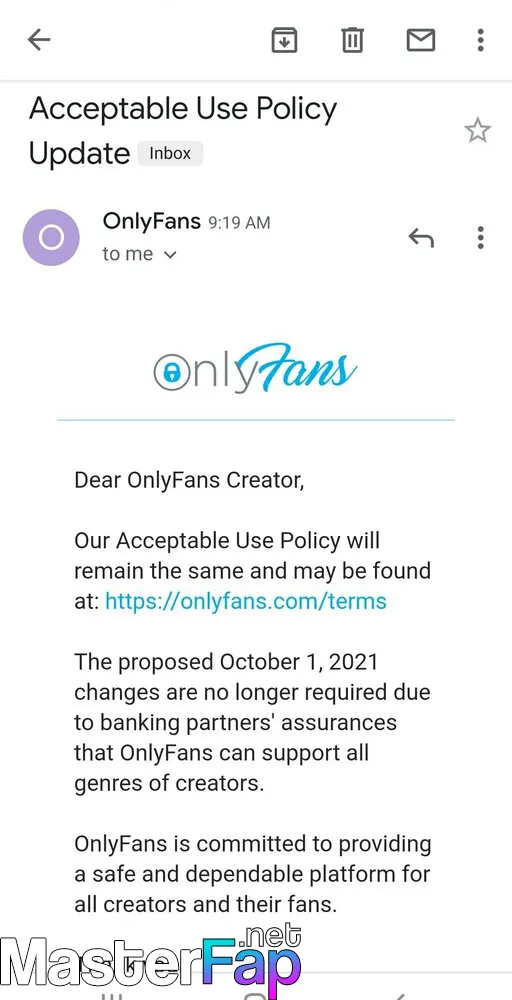Tap the OnlyFans logo image
Image resolution: width=512 pixels, height=1000 pixels.
255,370
